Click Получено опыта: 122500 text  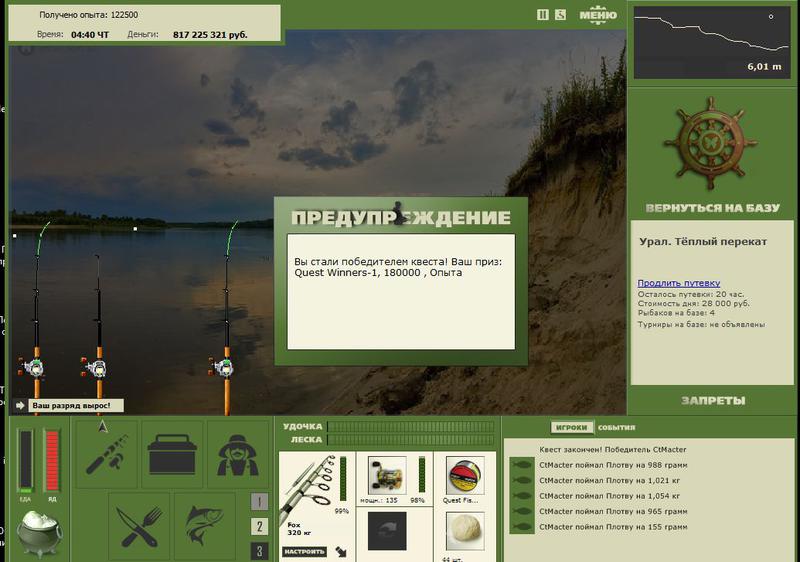tap(88, 15)
